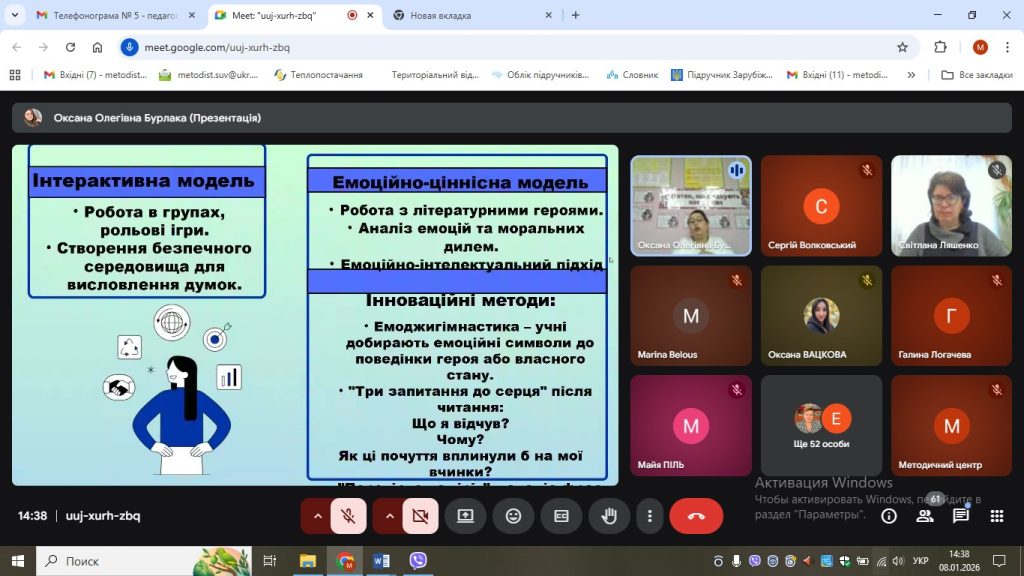
Task: Unmute the microphone in Meet toolbar
Action: pyautogui.click(x=348, y=516)
